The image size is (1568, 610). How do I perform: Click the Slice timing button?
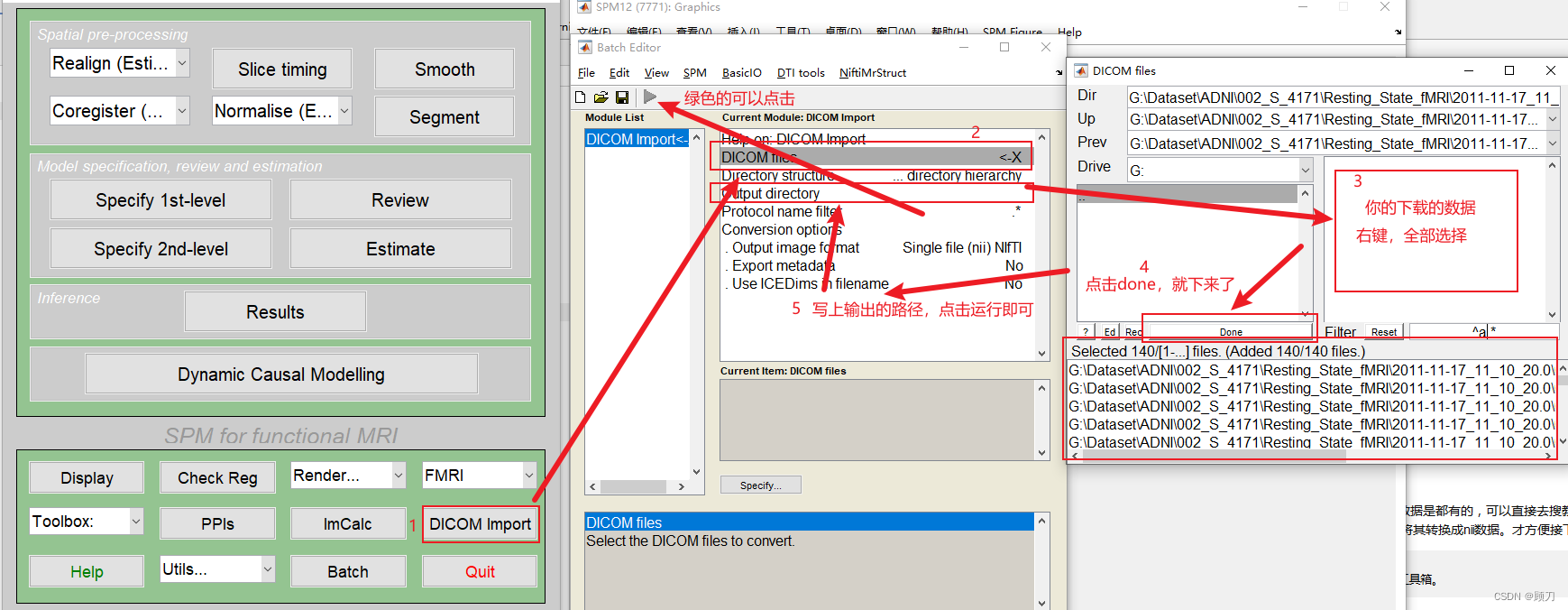point(282,69)
